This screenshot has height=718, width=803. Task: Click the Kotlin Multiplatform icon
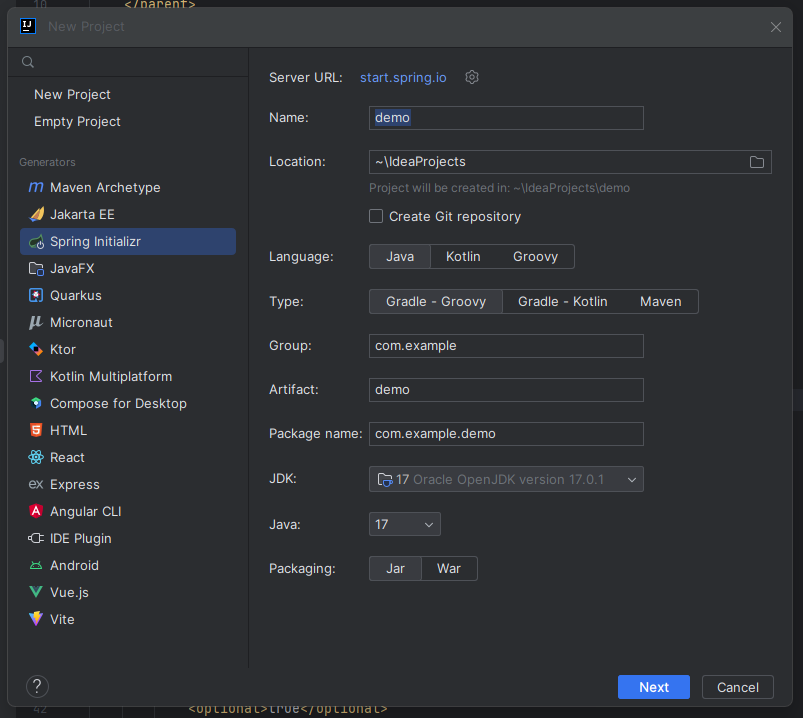tap(36, 376)
